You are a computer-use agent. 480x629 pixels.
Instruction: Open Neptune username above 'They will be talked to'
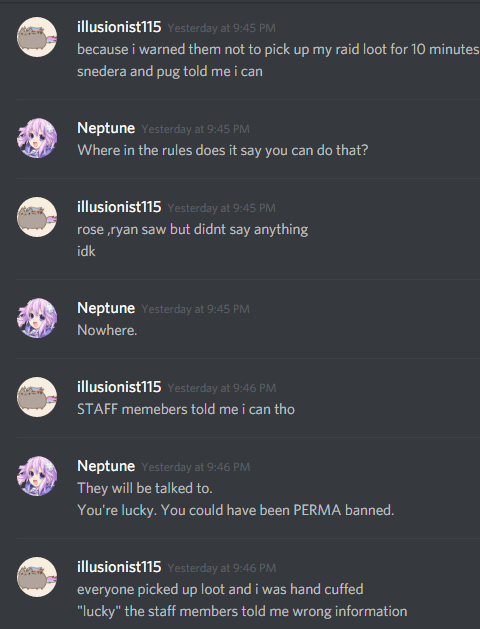(x=106, y=466)
